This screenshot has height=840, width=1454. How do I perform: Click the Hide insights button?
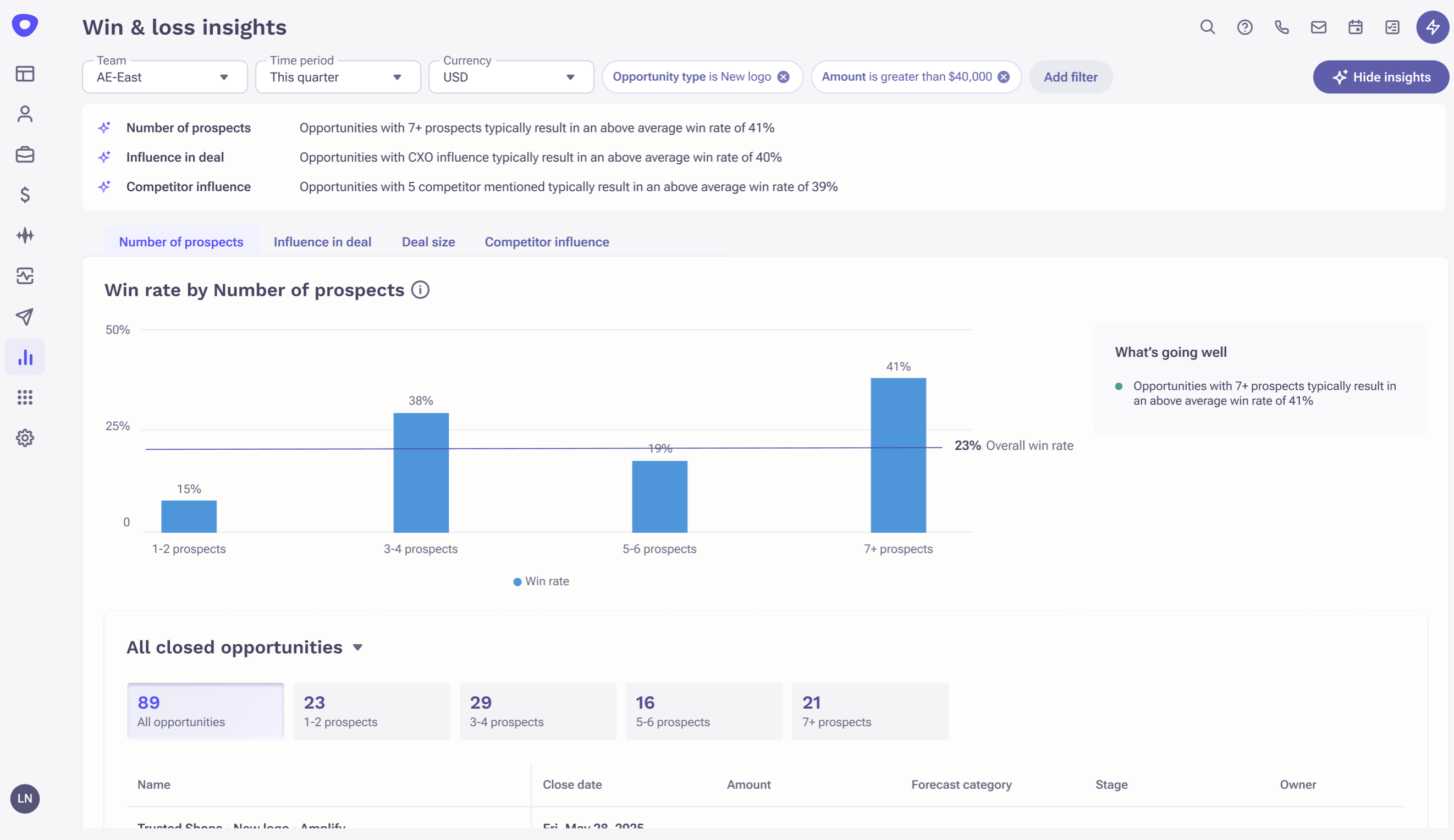pyautogui.click(x=1381, y=77)
